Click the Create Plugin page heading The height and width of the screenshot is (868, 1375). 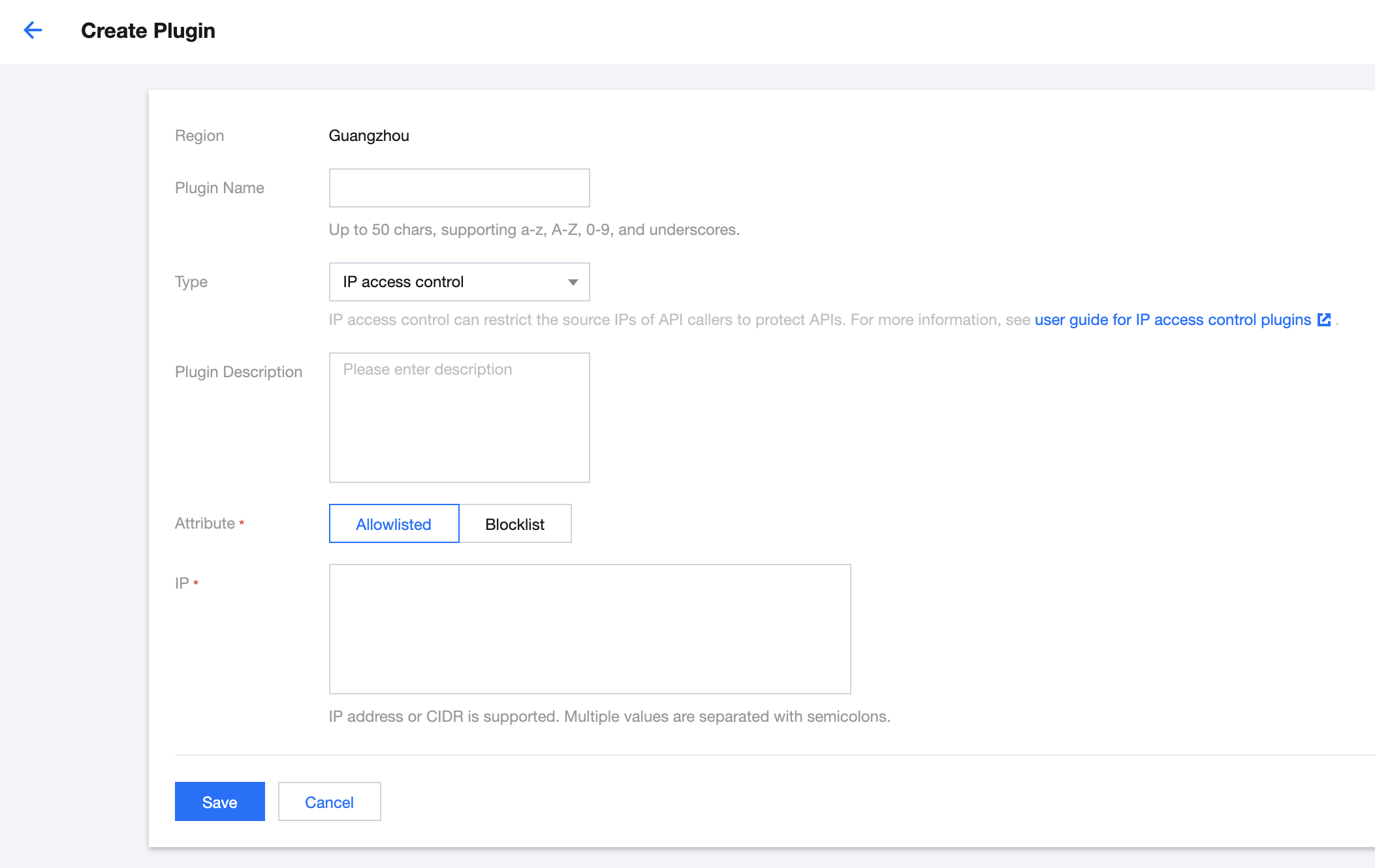[x=148, y=31]
